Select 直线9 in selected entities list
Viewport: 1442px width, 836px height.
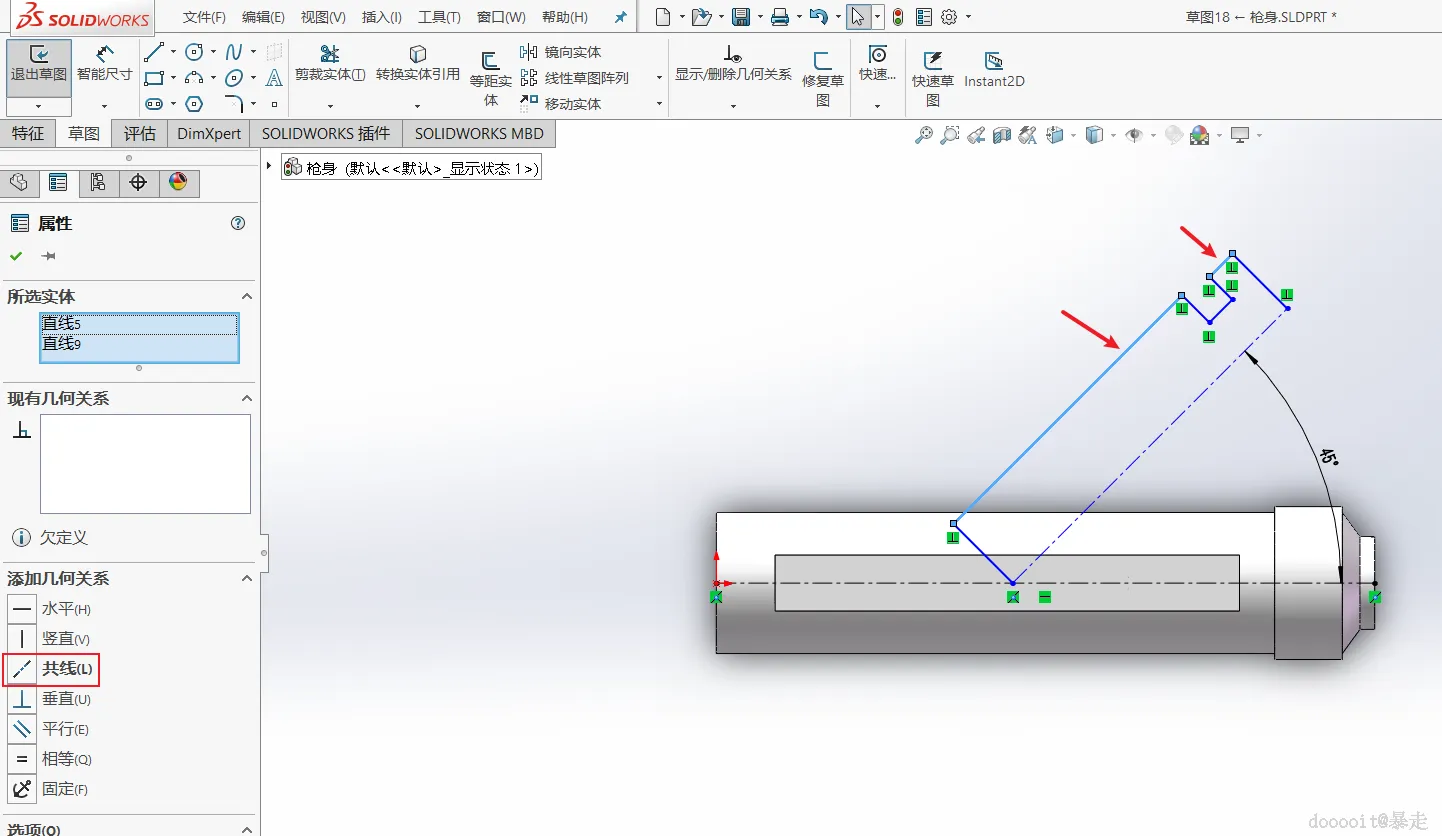pos(139,344)
